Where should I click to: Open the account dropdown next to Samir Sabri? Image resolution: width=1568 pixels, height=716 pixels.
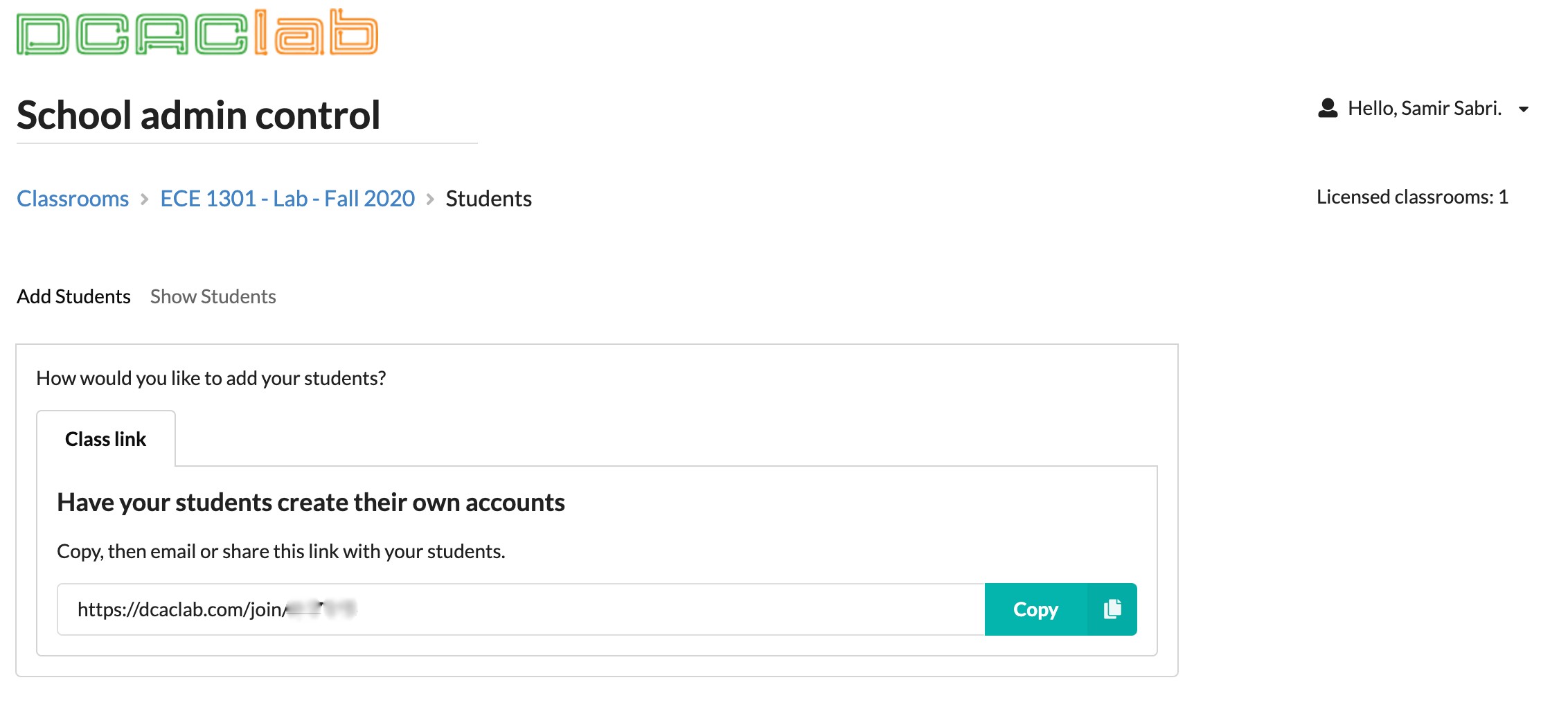point(1525,109)
